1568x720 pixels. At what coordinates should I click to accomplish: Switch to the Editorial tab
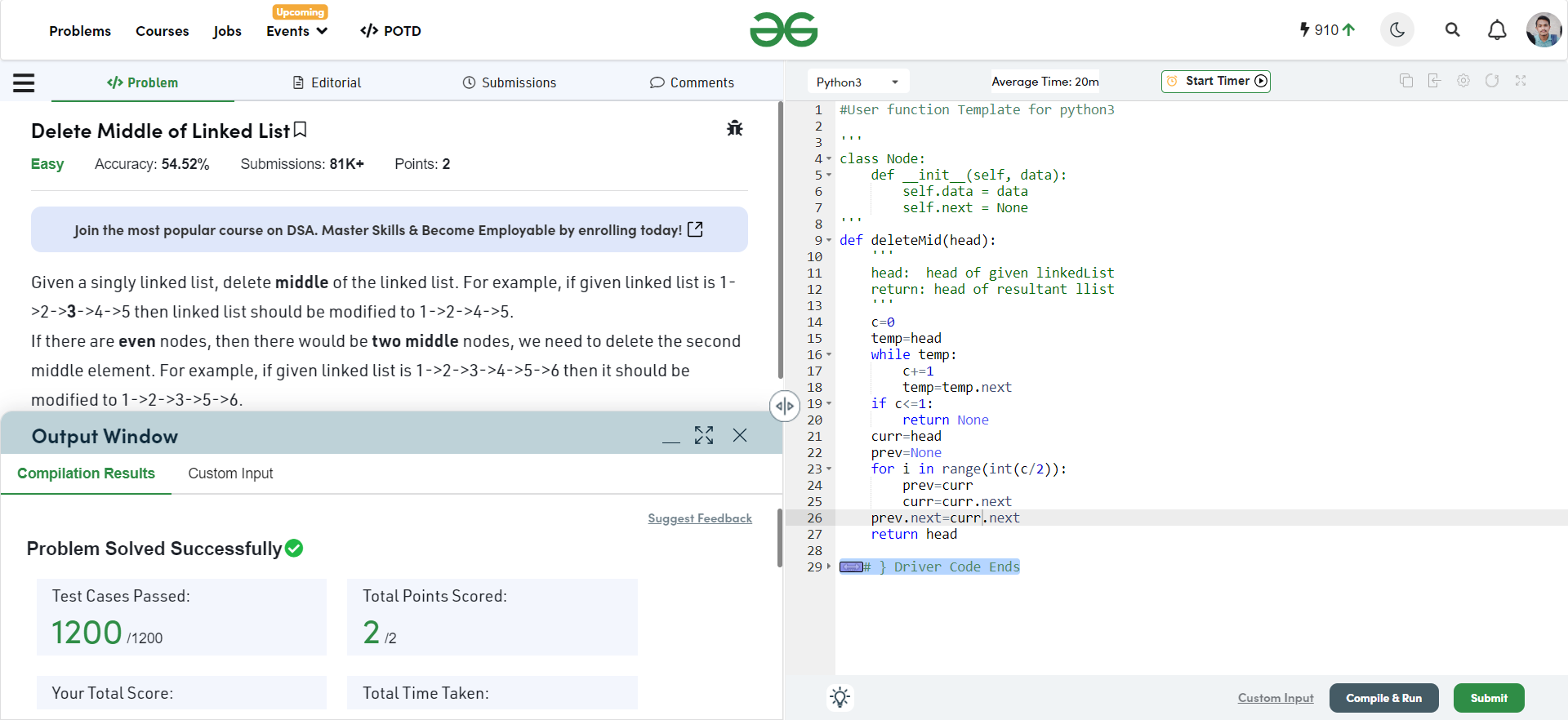tap(327, 82)
